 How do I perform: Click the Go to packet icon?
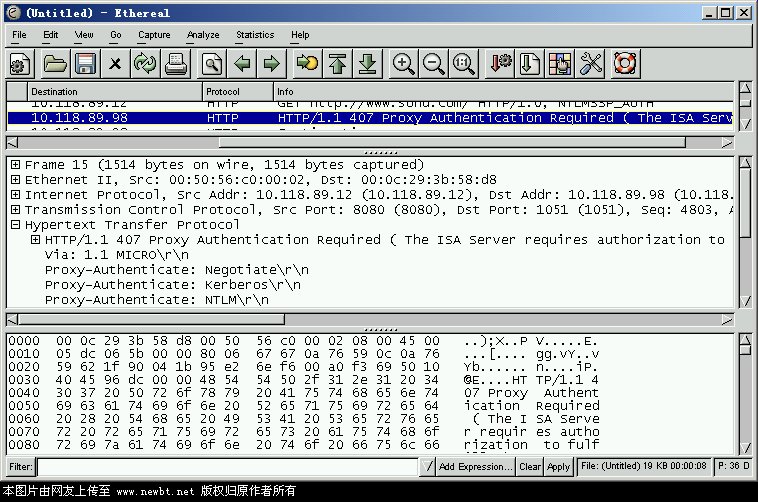point(307,63)
